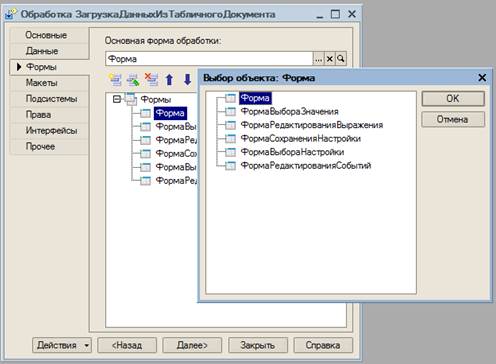Screen dimensions: 496x364
Task: Click Формы root folder icon in tree
Action: 130,99
